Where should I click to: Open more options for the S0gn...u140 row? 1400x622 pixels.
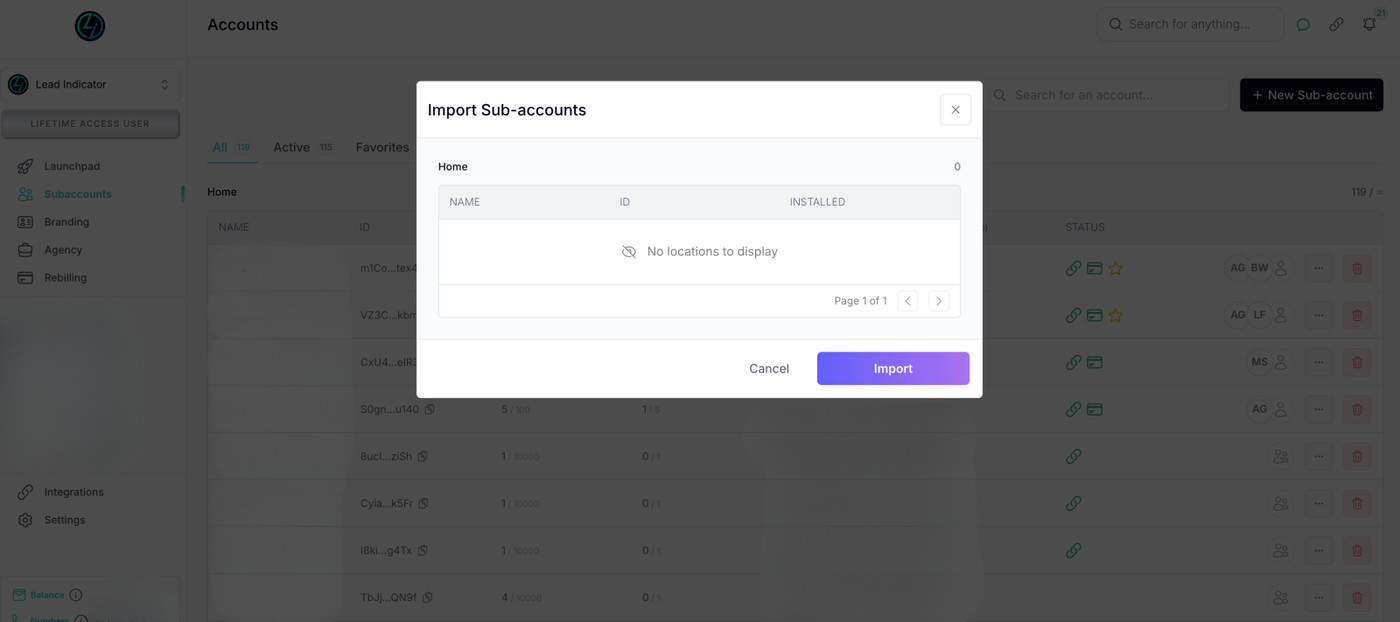(1319, 409)
